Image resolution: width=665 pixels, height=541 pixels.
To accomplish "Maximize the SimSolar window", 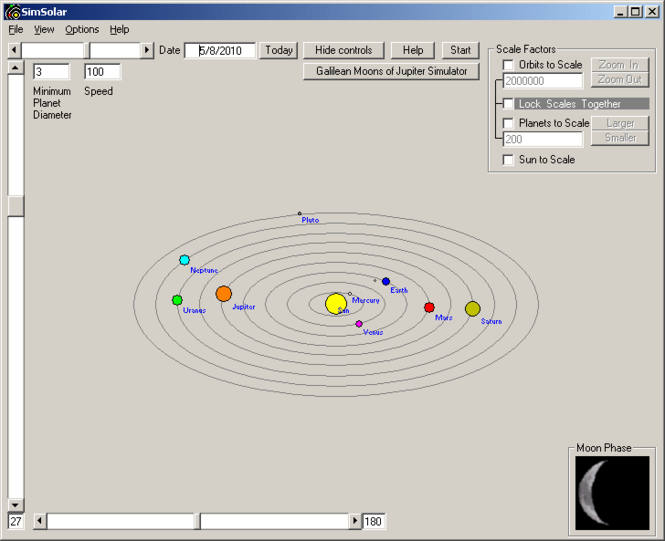I will 635,11.
